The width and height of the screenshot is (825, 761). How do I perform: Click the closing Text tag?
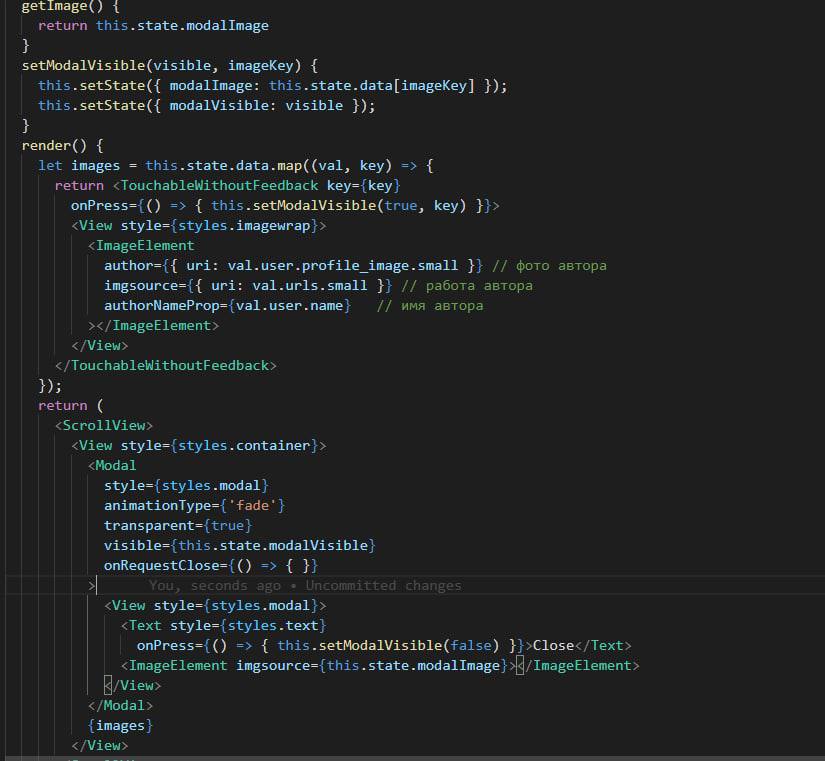coord(603,646)
